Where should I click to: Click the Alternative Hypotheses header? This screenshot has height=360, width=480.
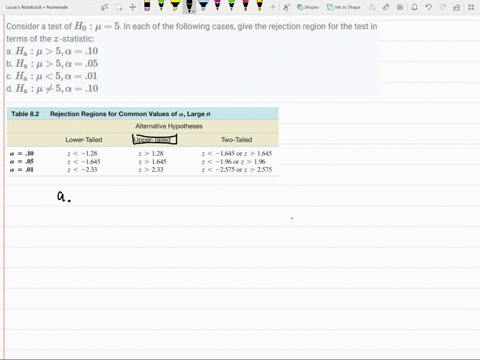pyautogui.click(x=169, y=126)
